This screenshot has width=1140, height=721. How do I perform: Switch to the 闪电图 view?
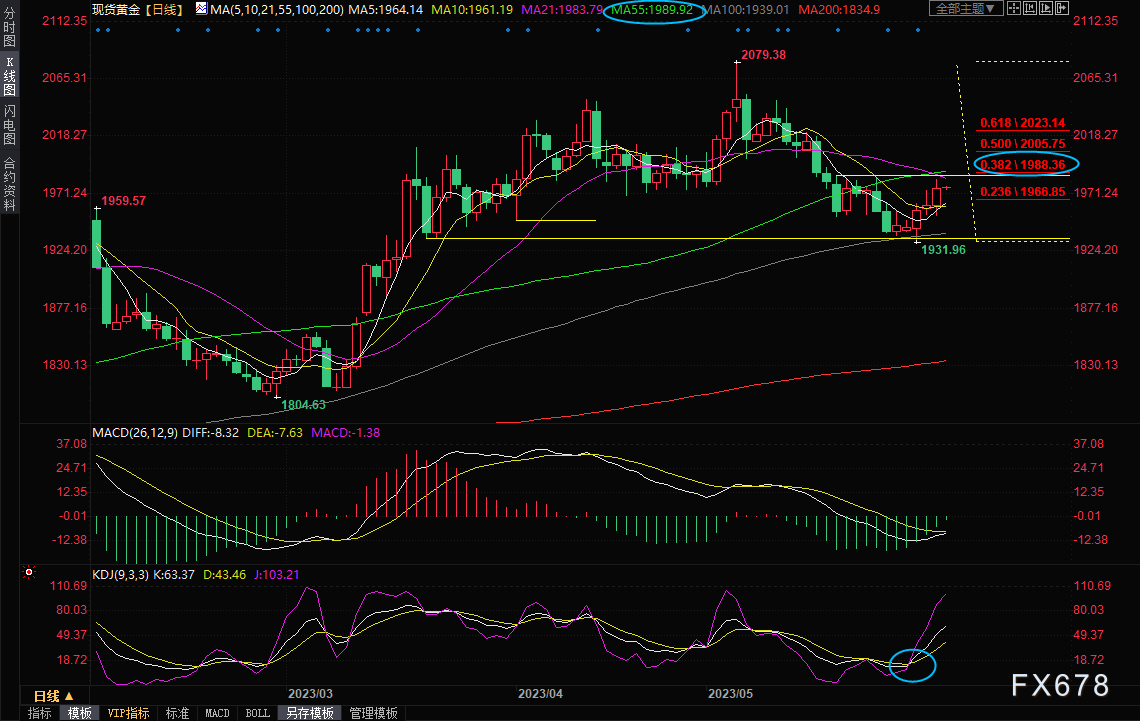[9, 124]
